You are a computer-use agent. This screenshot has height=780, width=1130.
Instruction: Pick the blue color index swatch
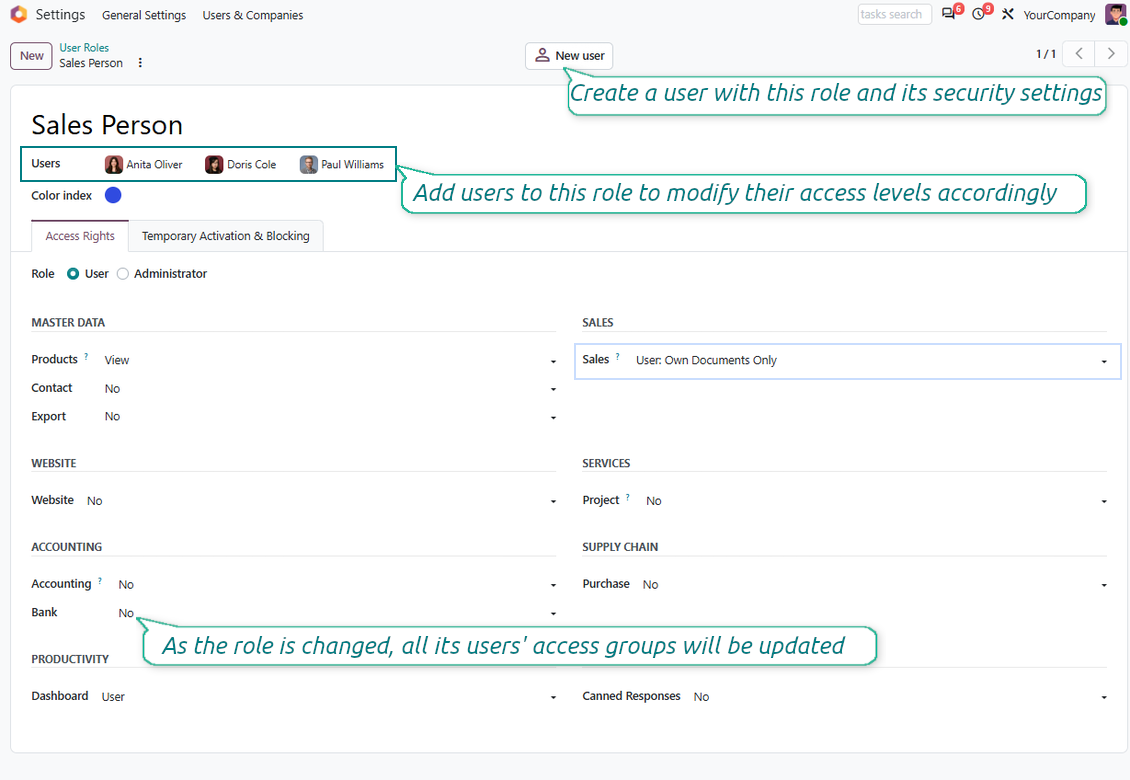point(113,195)
